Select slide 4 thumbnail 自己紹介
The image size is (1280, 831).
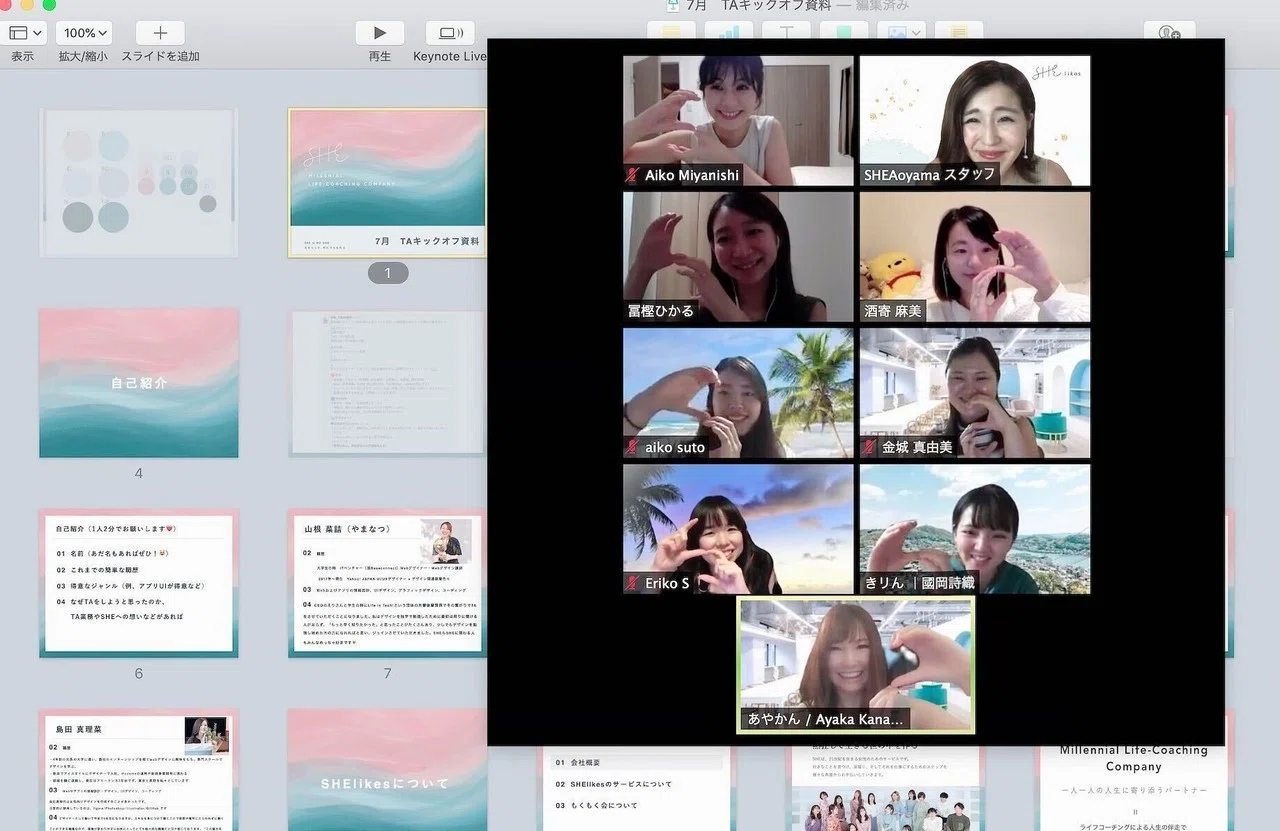point(139,383)
